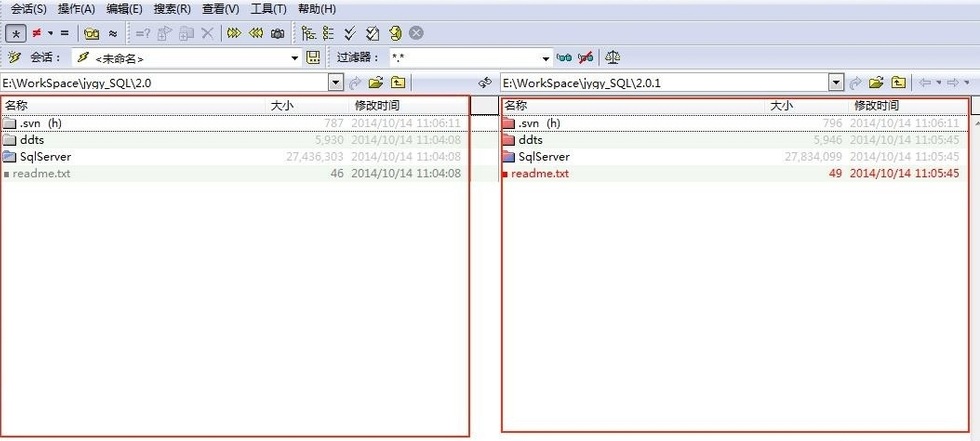Open the 过滤器 filter dropdown arrow
This screenshot has width=980, height=441.
tap(546, 58)
